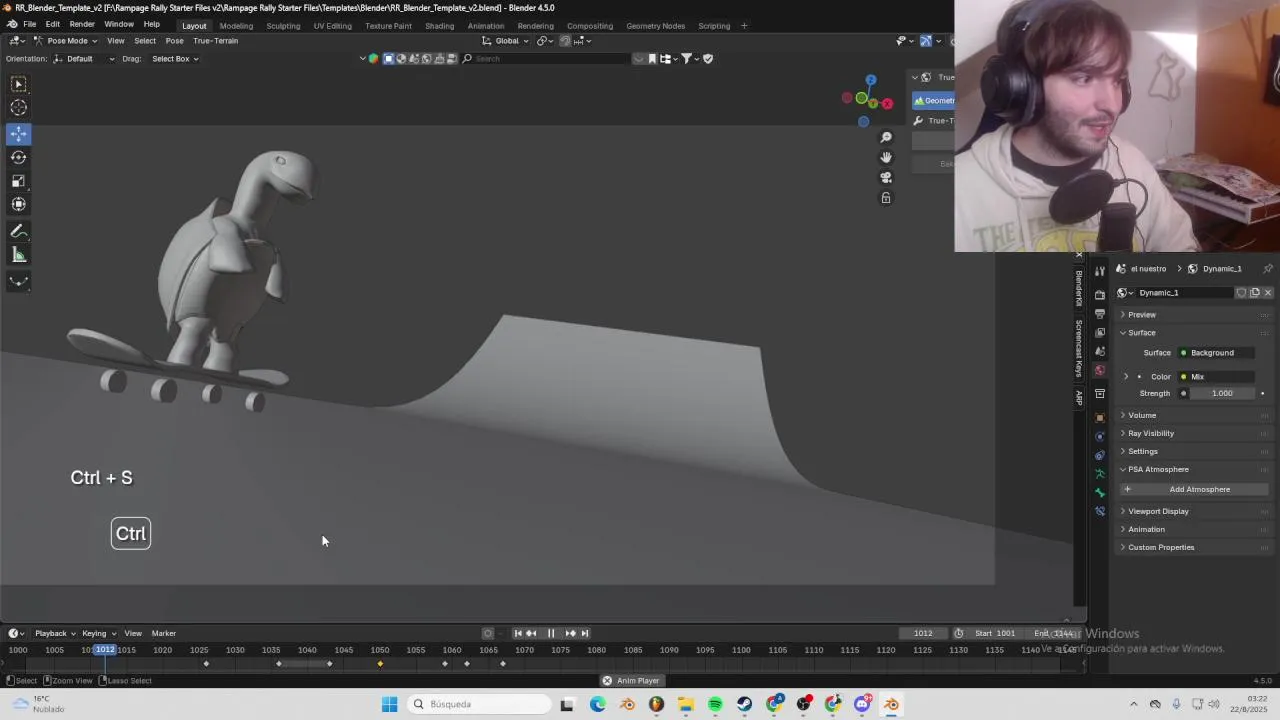1280x720 pixels.
Task: Toggle the BlenderKit colorful sphere icon
Action: click(374, 59)
